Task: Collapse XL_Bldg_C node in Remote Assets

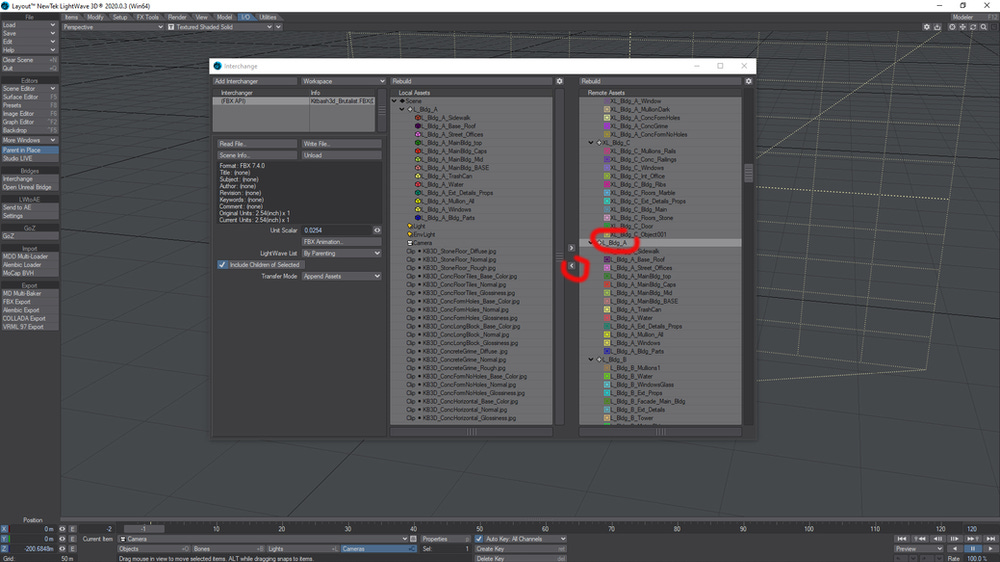Action: click(x=591, y=143)
